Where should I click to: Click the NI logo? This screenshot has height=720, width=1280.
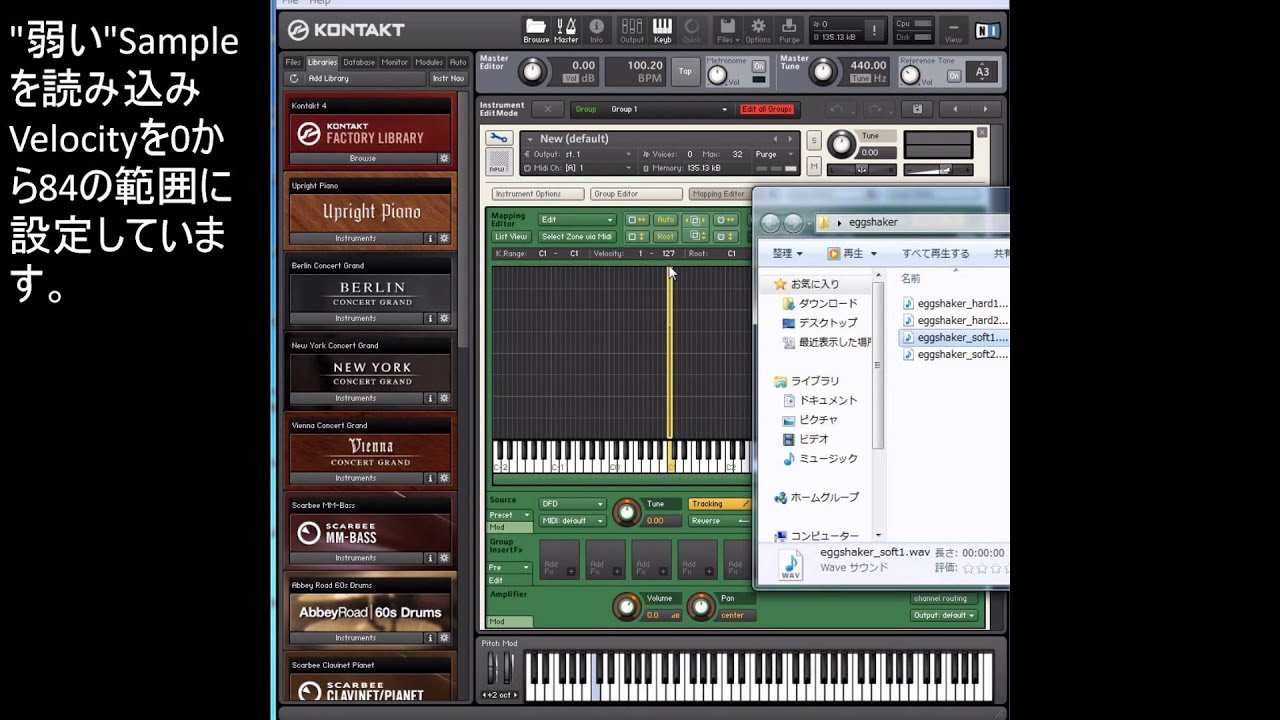coord(987,30)
